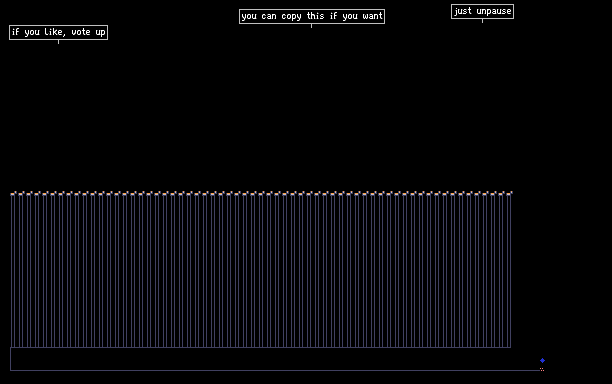Click the stem under the "copy this" sign

(x=311, y=26)
